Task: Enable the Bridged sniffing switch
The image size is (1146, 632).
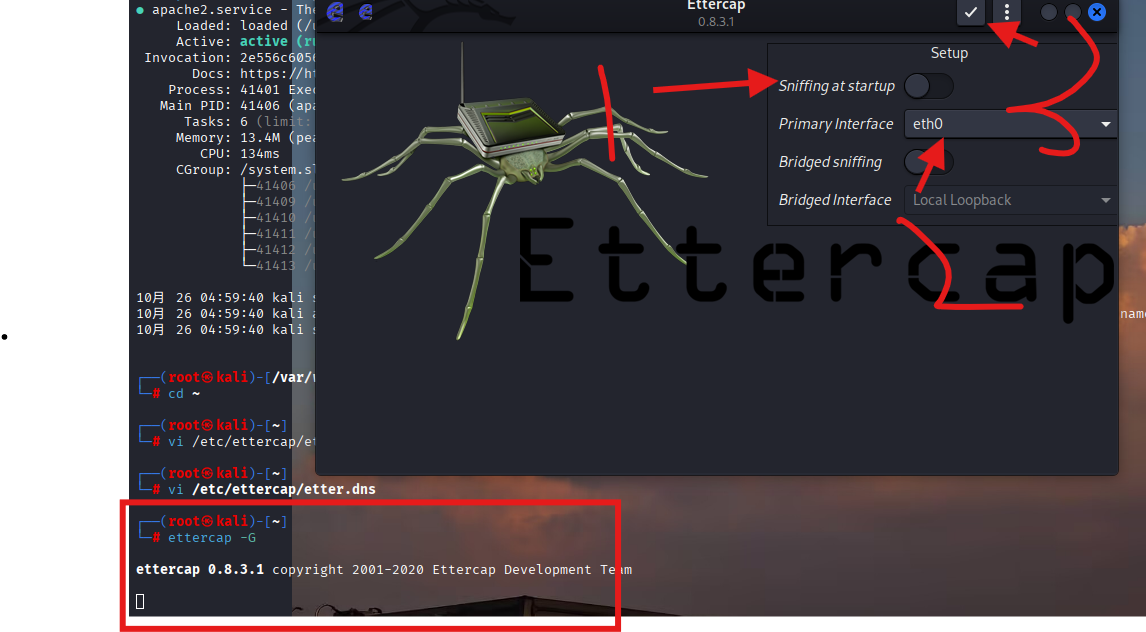Action: [x=928, y=162]
